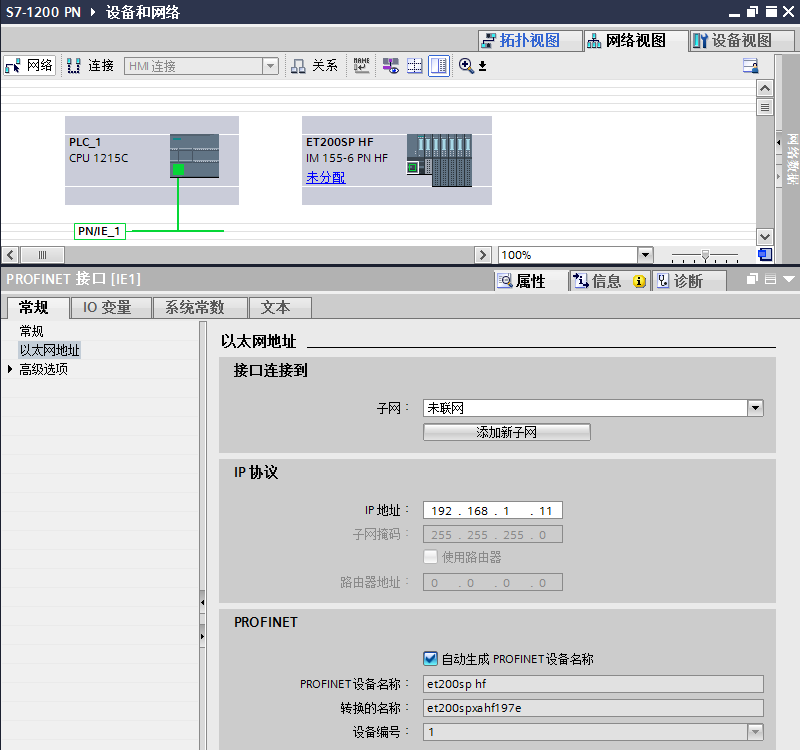Click the 未分配 (Not assigned) link
Viewport: 800px width, 750px height.
(x=326, y=177)
